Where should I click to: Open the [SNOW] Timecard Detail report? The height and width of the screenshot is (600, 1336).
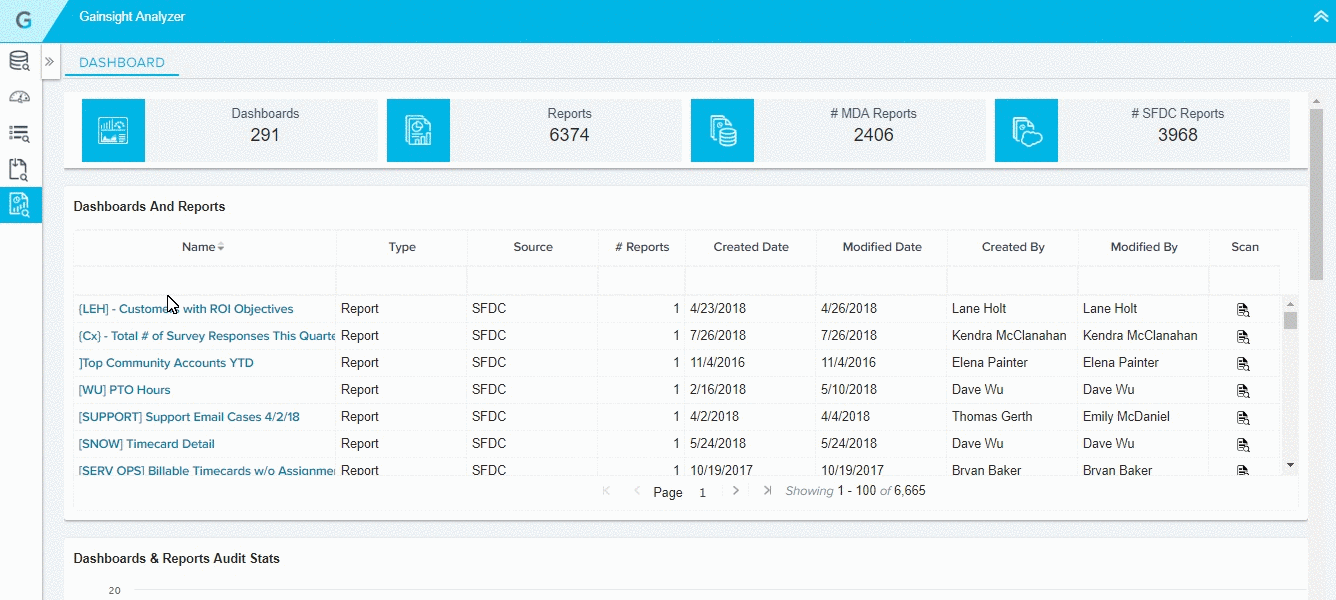pos(147,444)
